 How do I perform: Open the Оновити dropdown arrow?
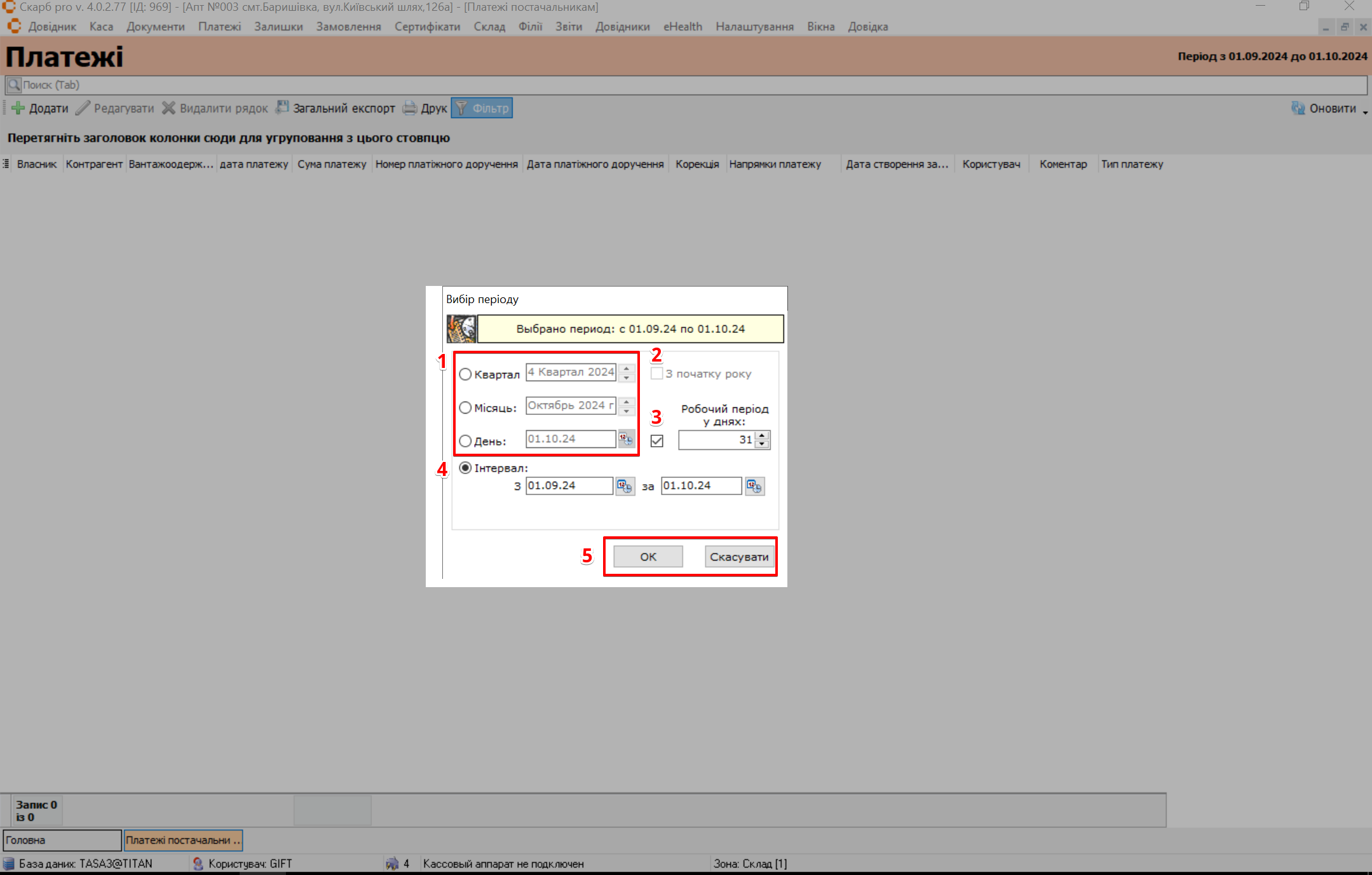pos(1365,112)
